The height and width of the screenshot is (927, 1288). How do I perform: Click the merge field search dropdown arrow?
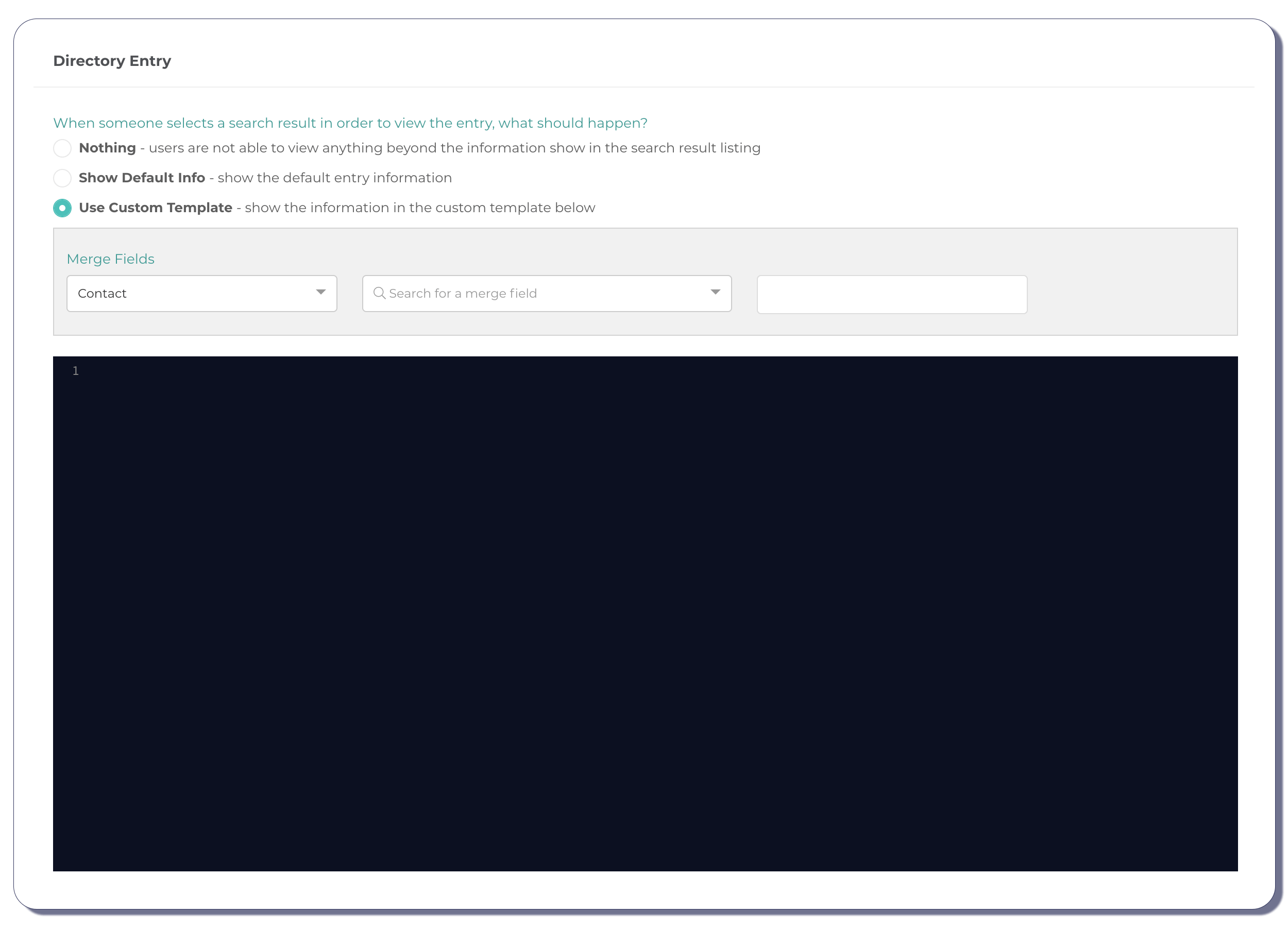pos(715,293)
